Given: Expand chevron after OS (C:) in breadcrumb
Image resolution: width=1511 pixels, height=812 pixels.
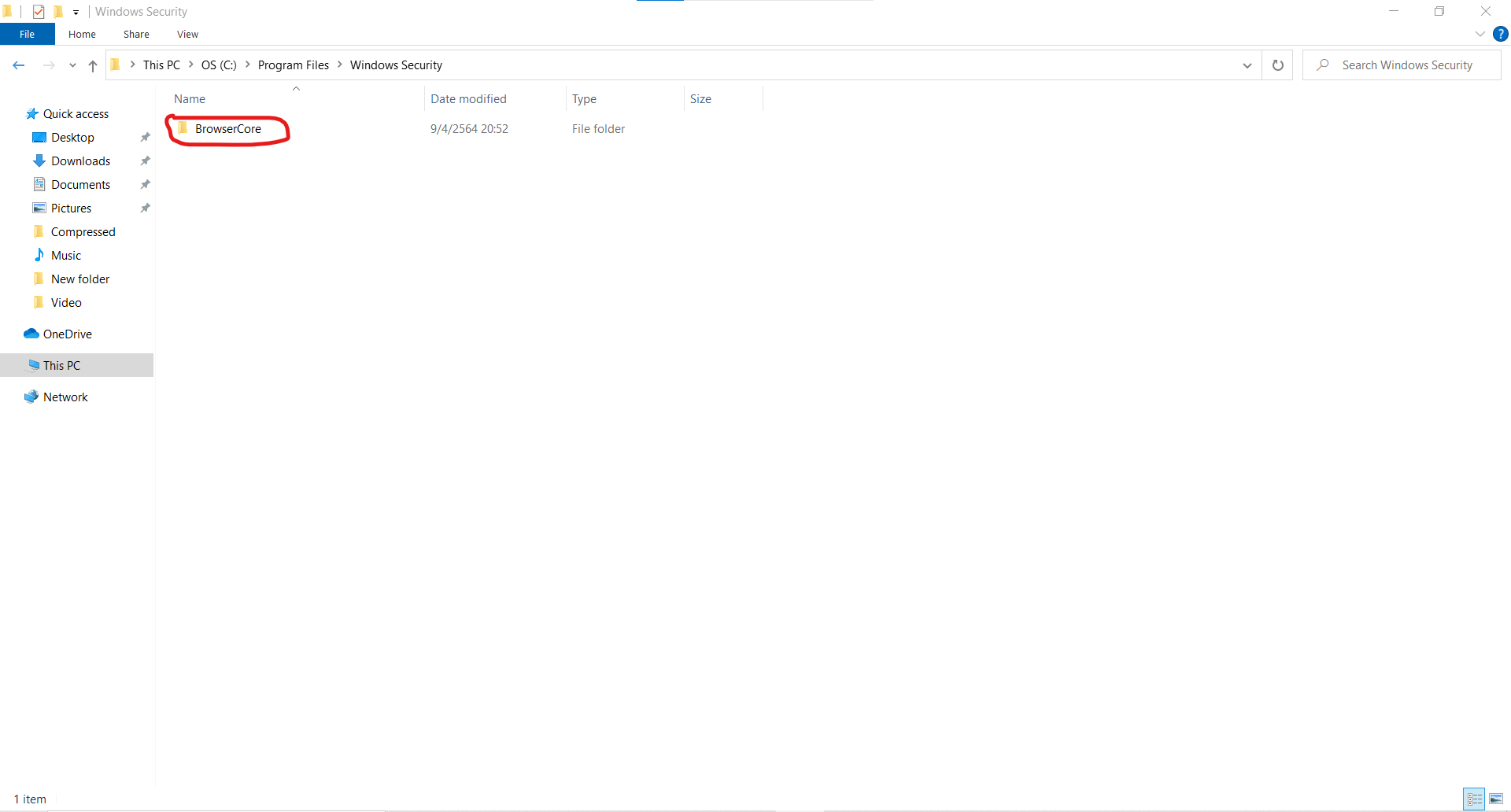Looking at the screenshot, I should [247, 65].
